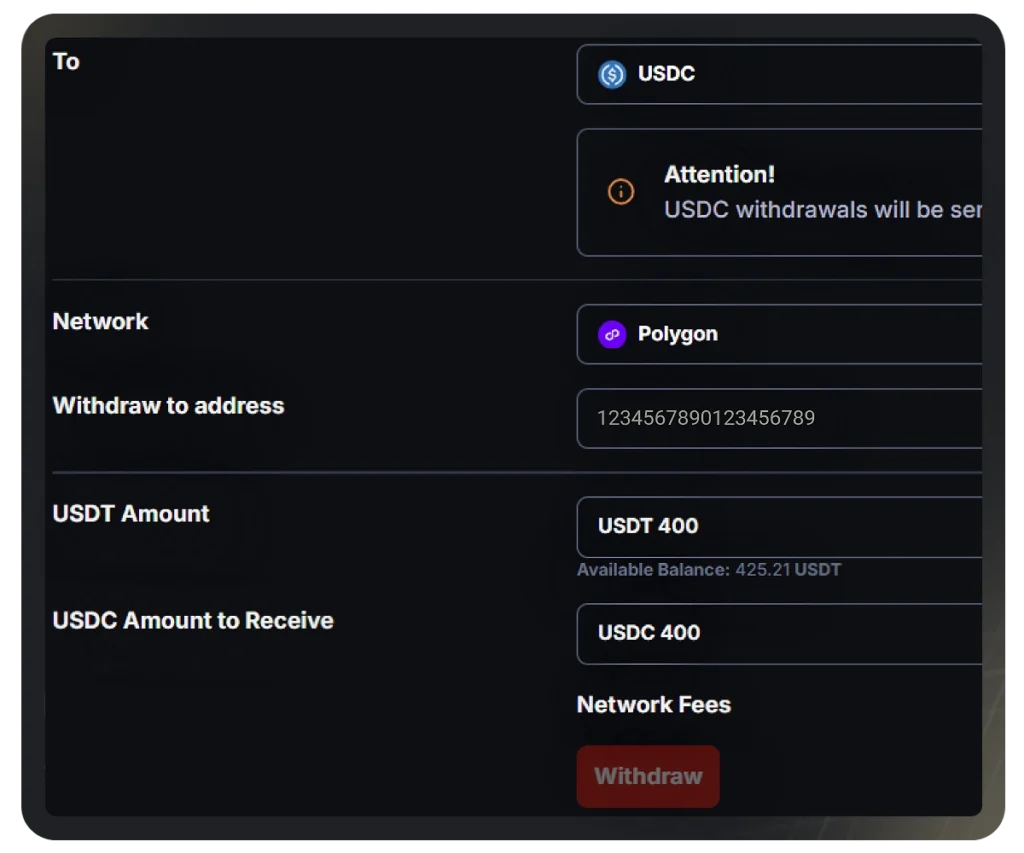
Task: Click the USDC withdrawals warning message
Action: [x=823, y=210]
